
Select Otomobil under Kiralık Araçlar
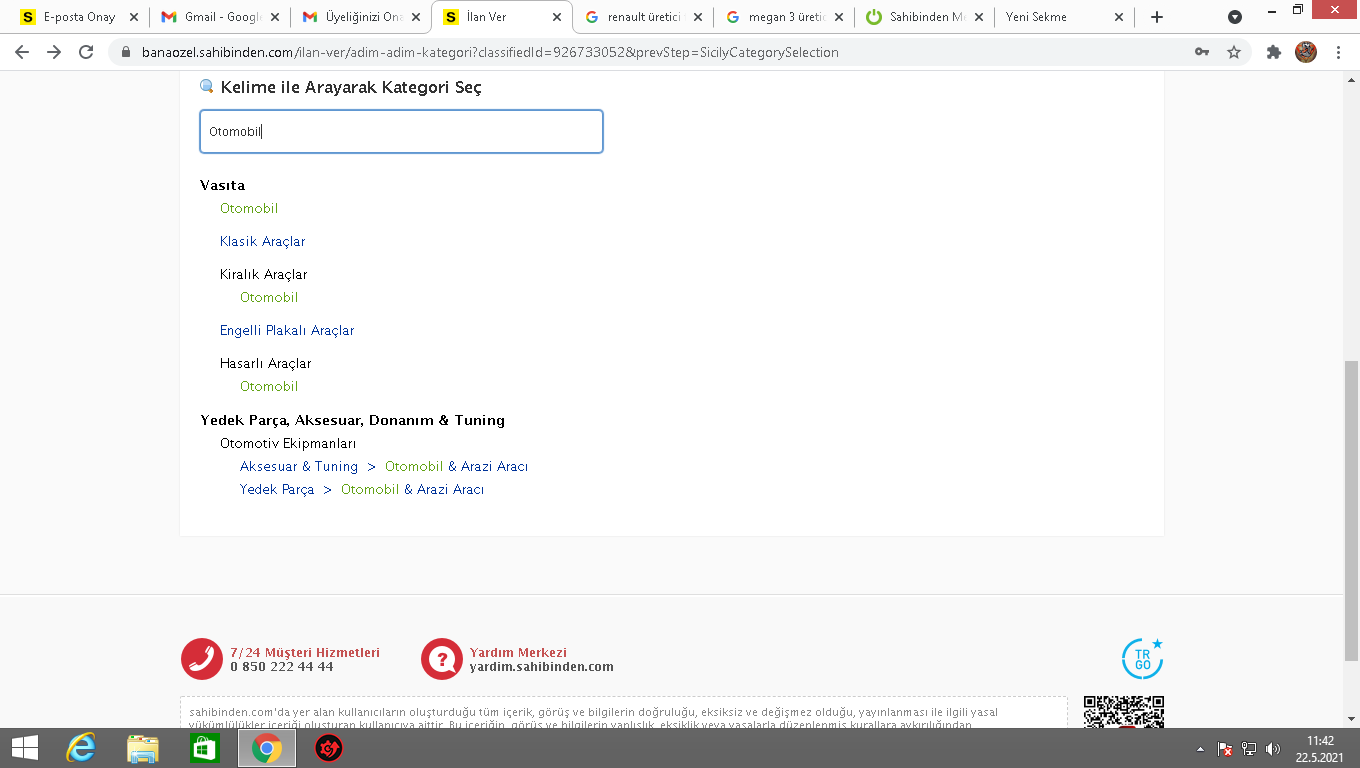coord(269,297)
